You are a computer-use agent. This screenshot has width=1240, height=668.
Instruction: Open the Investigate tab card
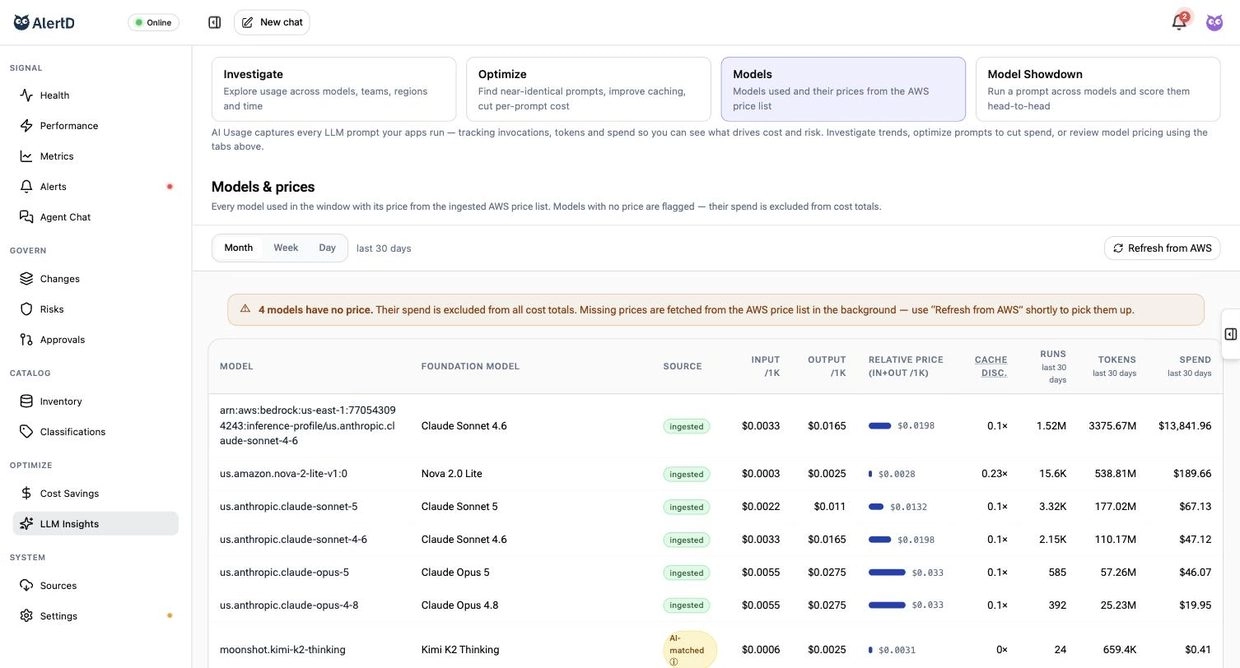tap(334, 89)
